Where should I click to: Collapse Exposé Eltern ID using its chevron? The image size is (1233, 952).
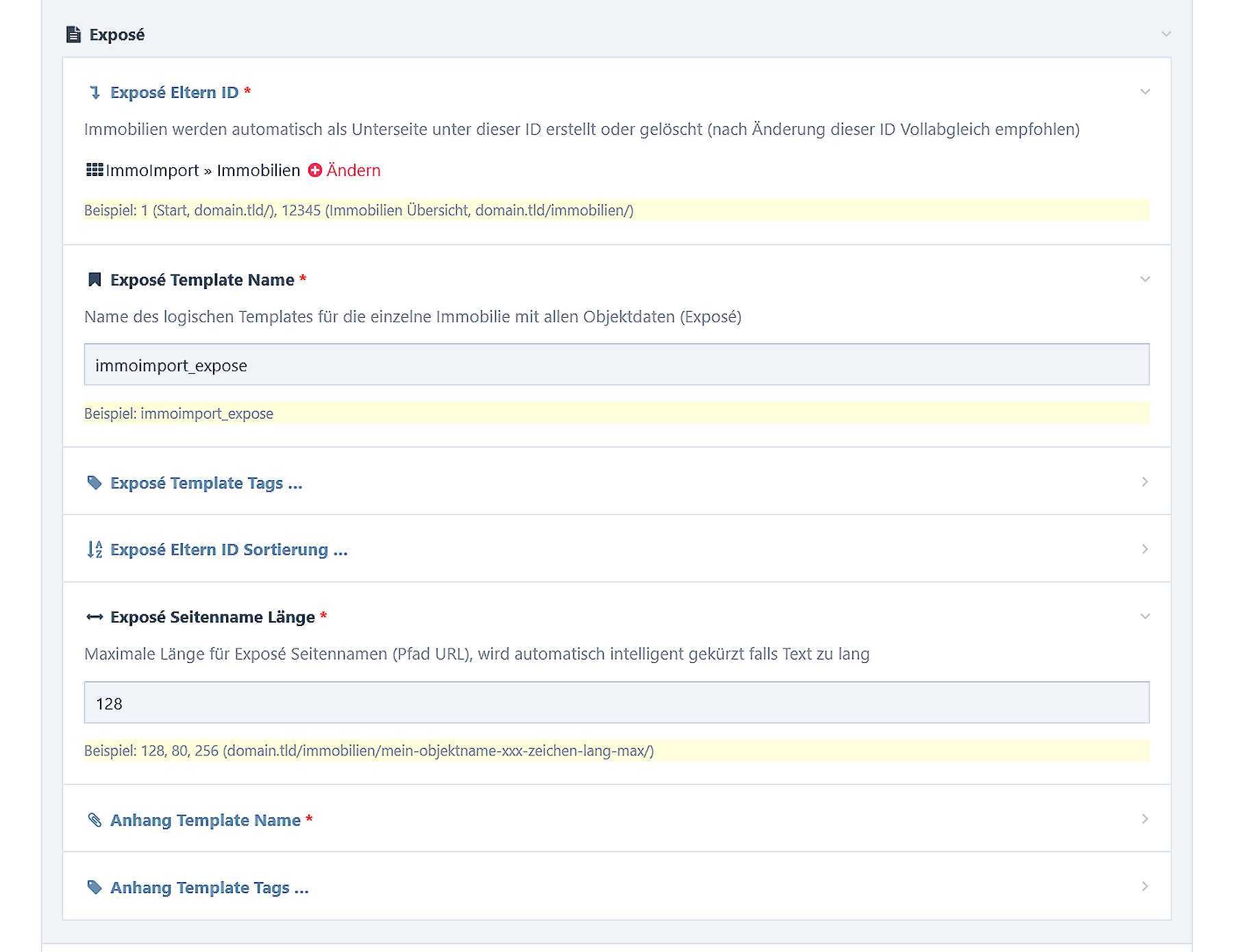pos(1145,92)
